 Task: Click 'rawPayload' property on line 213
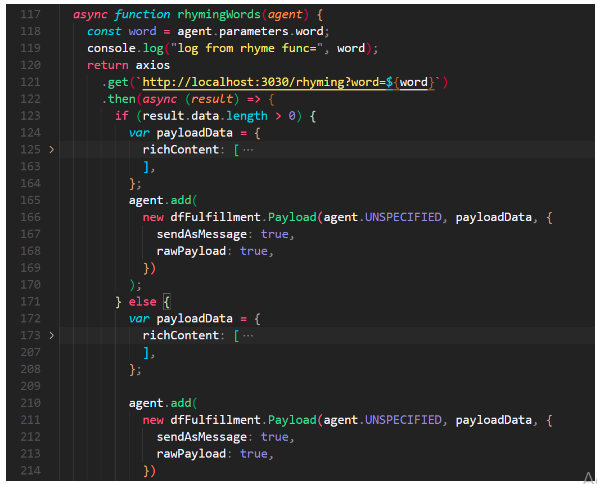192,454
